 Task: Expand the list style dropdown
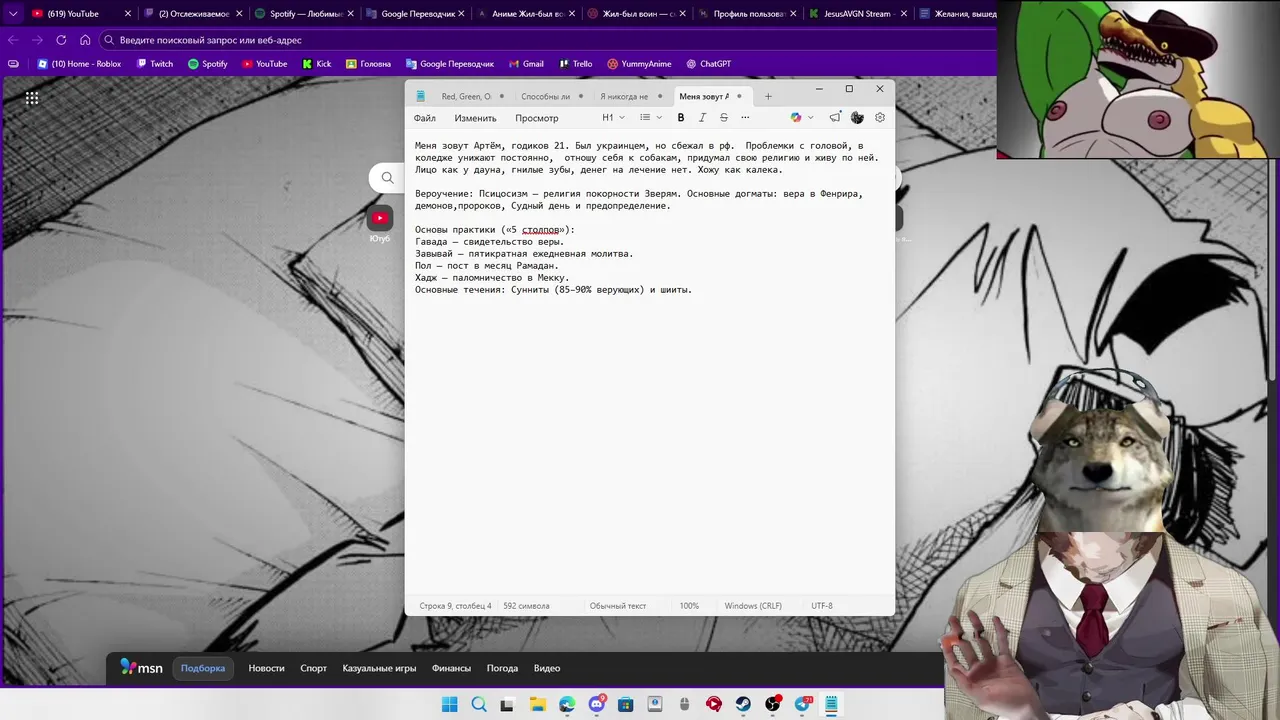pyautogui.click(x=651, y=118)
